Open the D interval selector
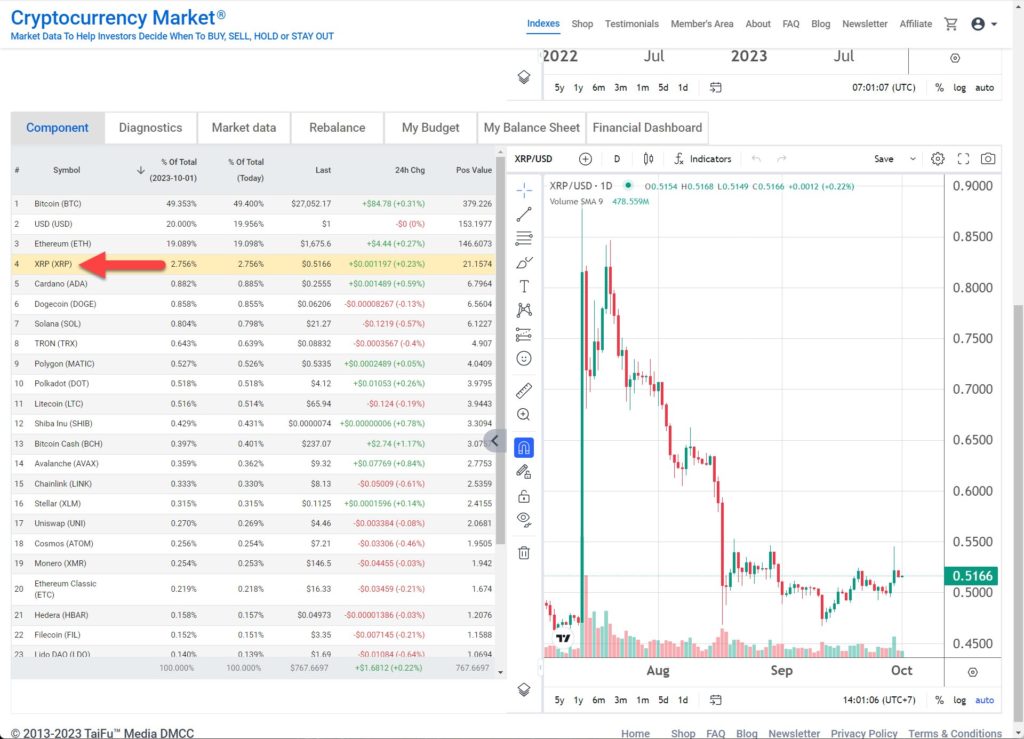The image size is (1024, 739). (616, 159)
